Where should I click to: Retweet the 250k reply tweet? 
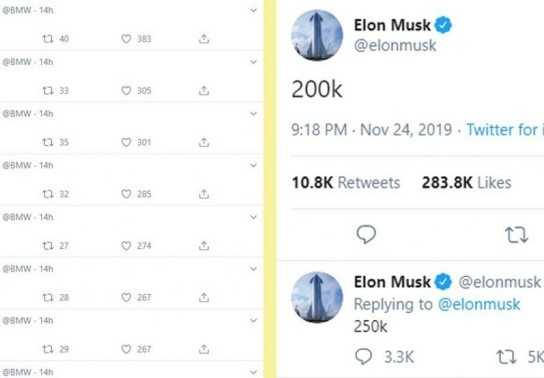point(506,357)
